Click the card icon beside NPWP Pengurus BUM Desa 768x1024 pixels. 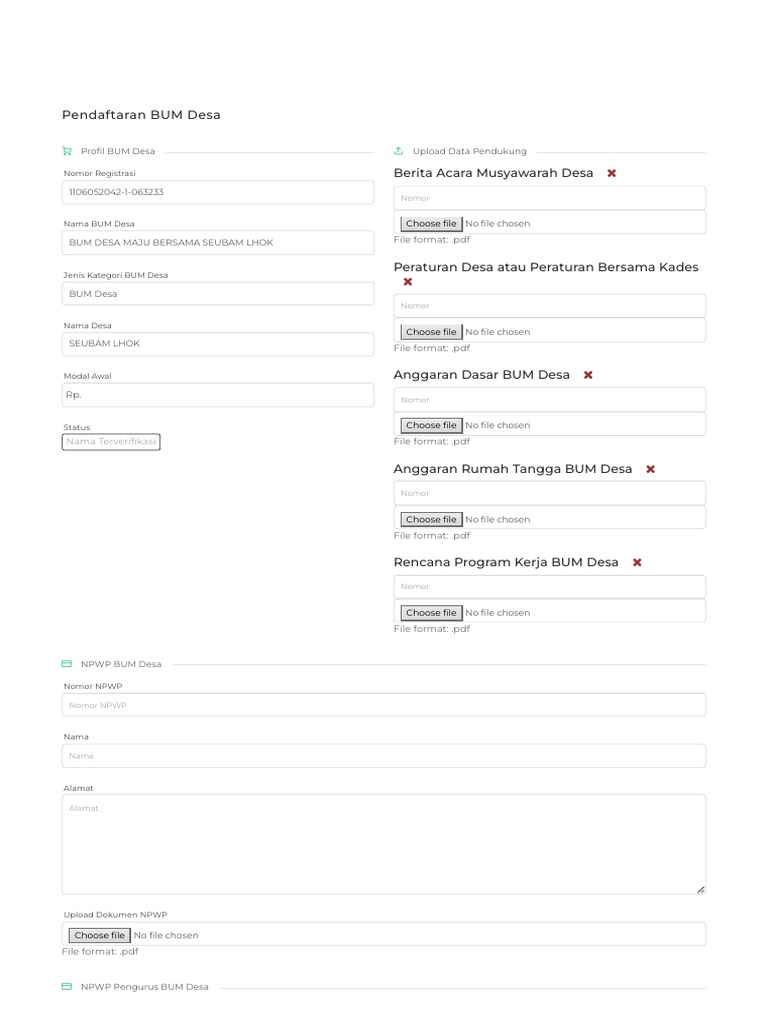pyautogui.click(x=67, y=987)
